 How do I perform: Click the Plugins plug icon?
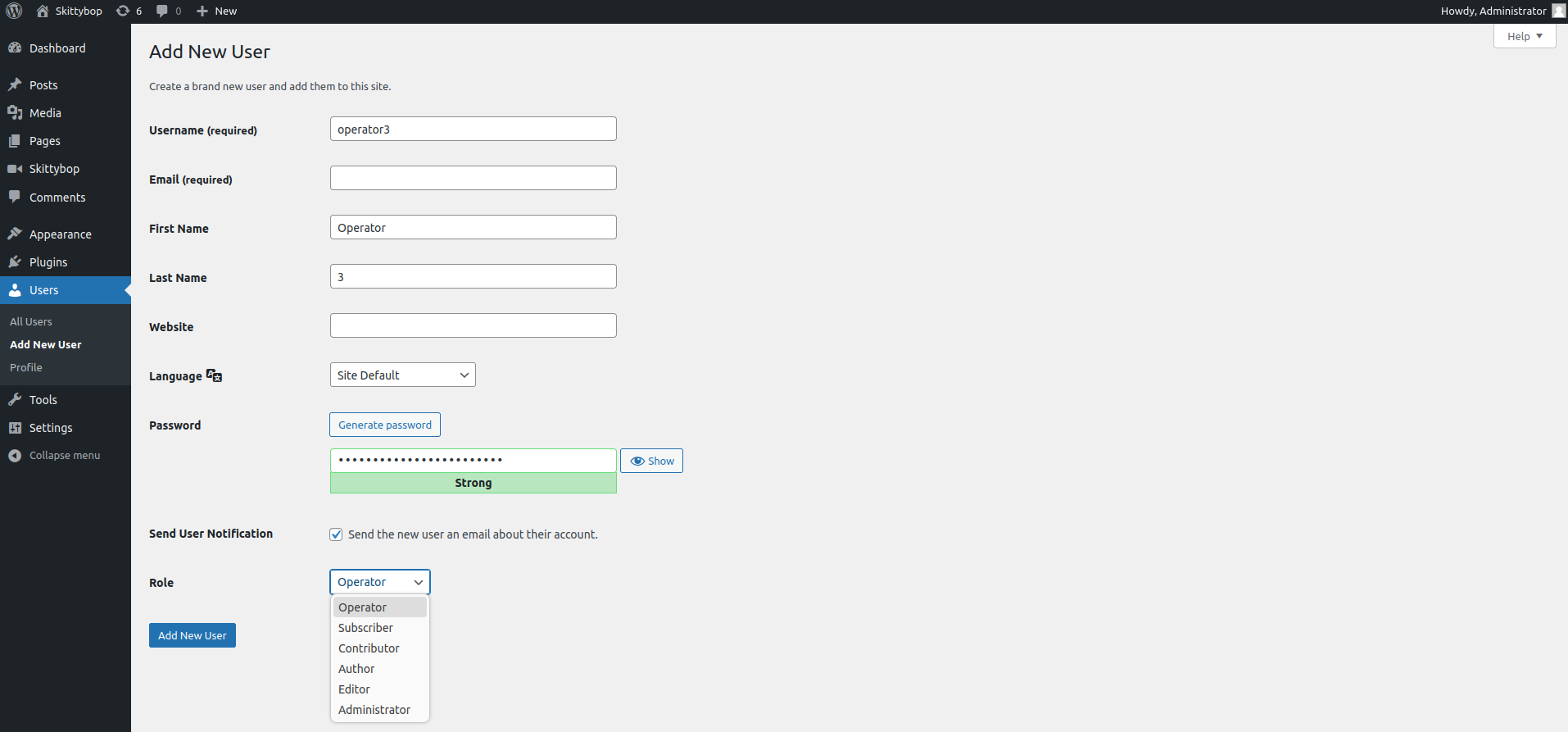pyautogui.click(x=15, y=261)
